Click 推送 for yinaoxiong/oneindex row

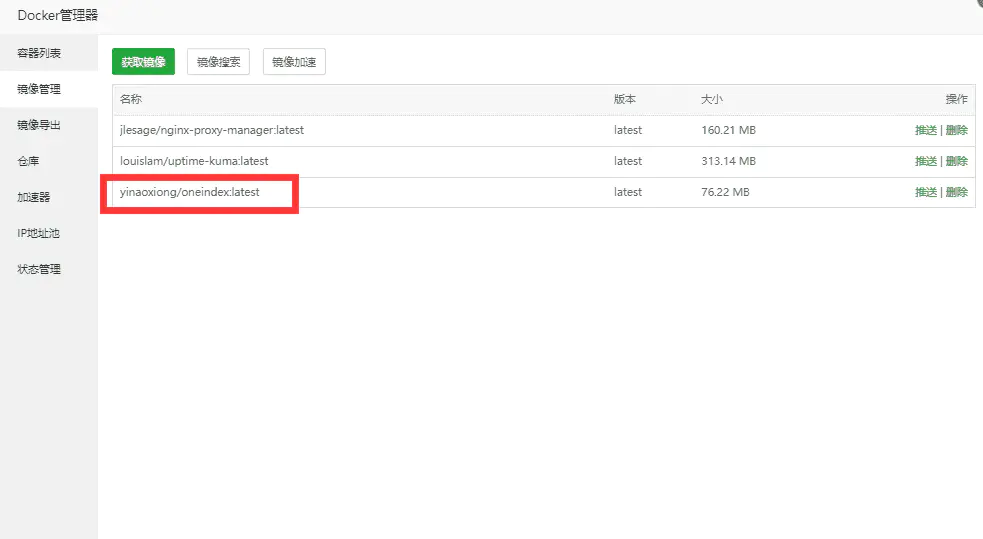click(x=926, y=192)
